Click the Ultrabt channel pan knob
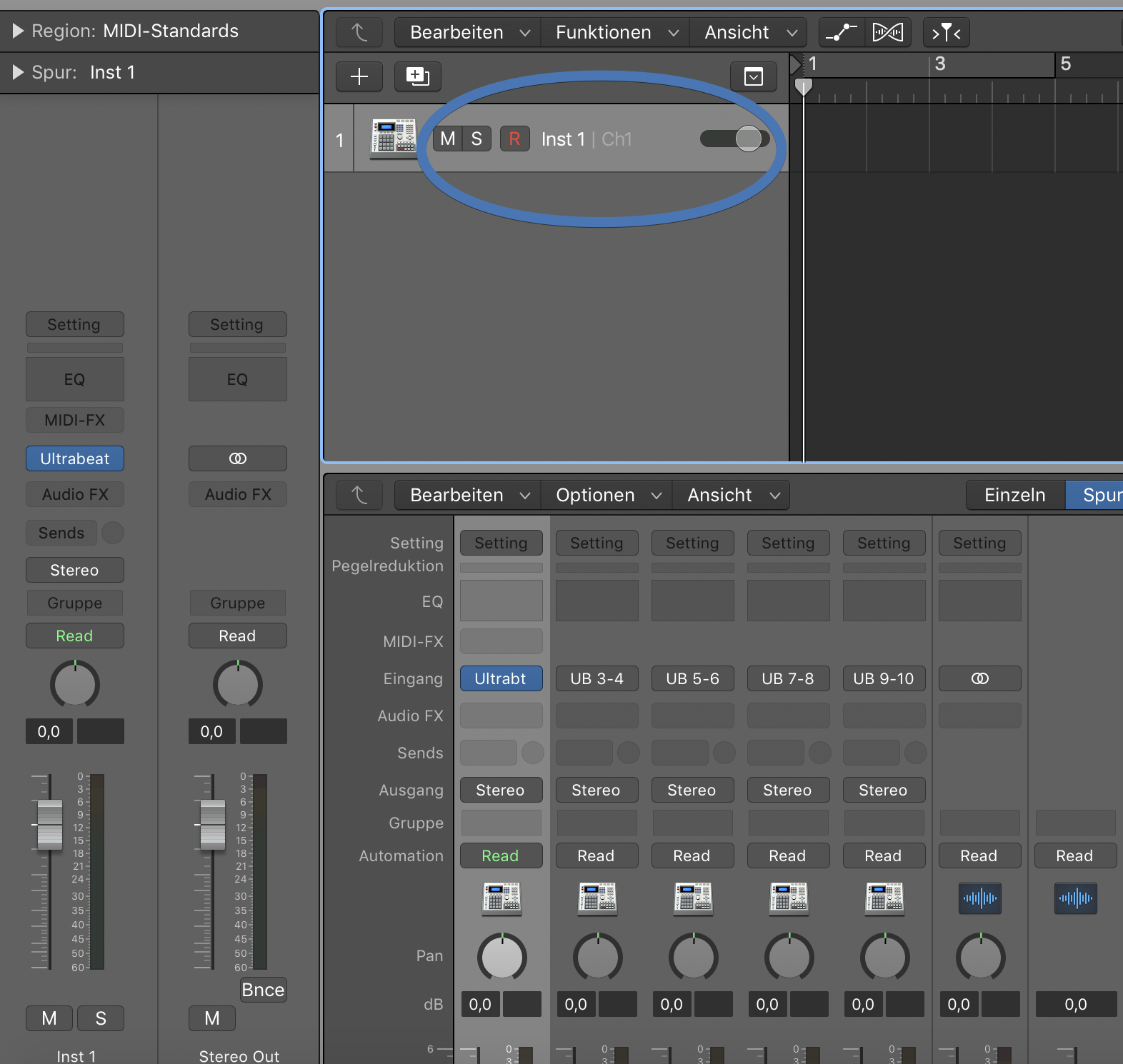This screenshot has width=1123, height=1064. pos(502,957)
